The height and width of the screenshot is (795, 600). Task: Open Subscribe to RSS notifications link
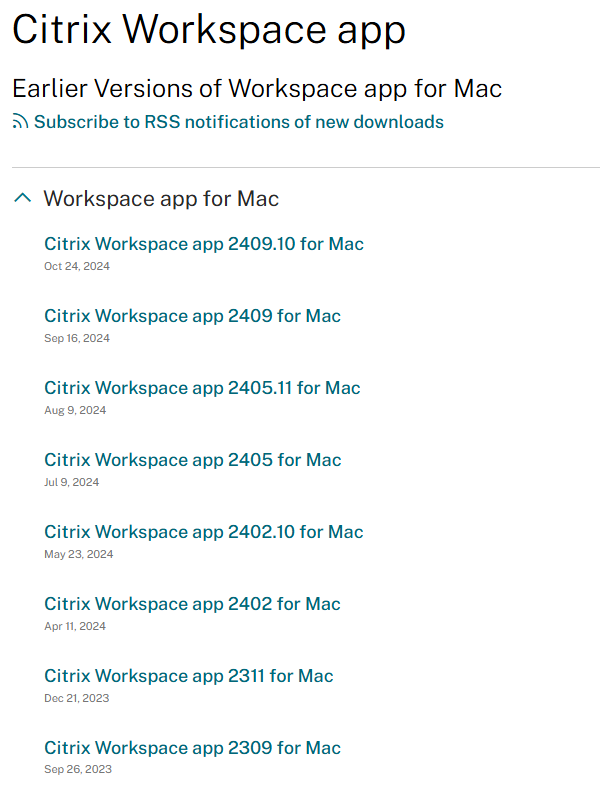(x=239, y=122)
